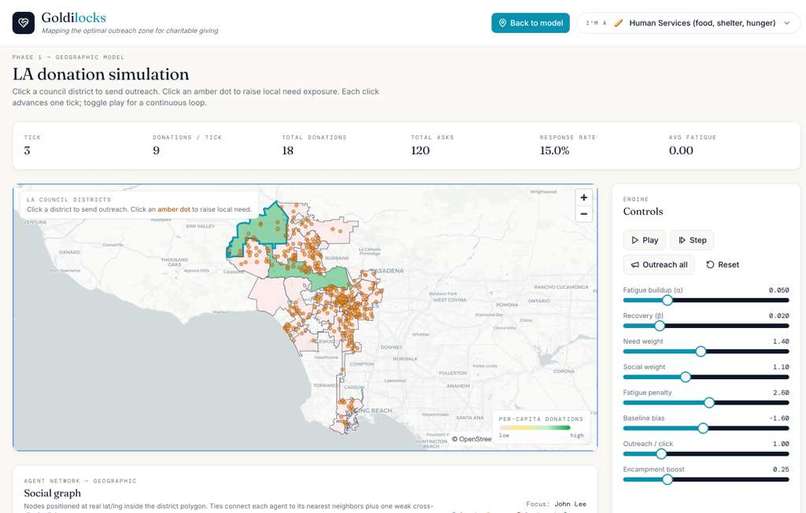
Task: Advance one tick with Step
Action: tap(692, 240)
